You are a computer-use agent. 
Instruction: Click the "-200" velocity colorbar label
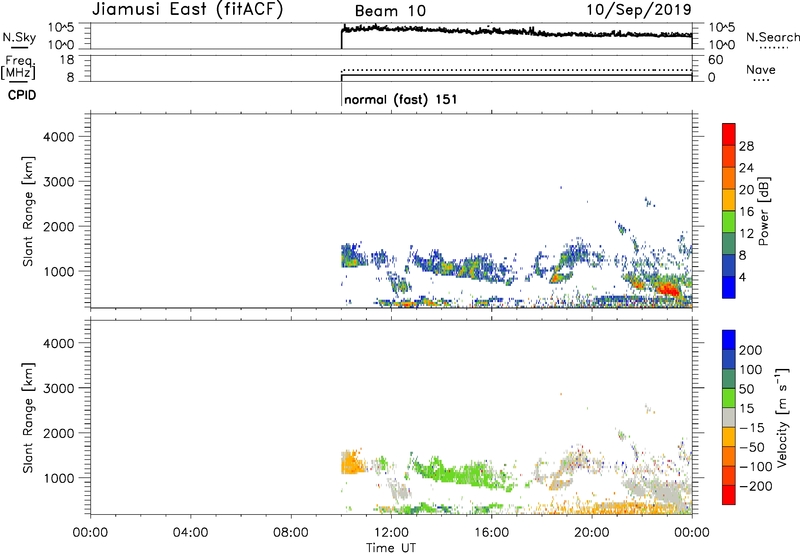pyautogui.click(x=755, y=486)
